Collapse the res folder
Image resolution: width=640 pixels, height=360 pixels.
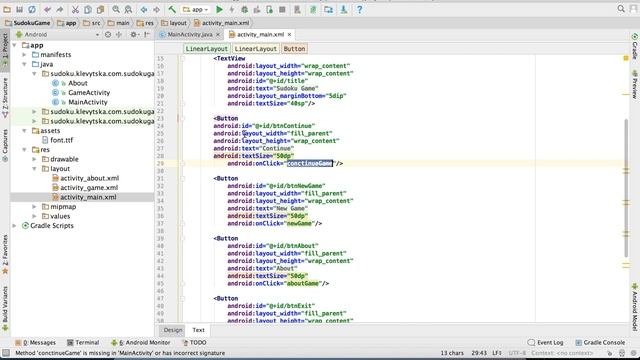(x=24, y=150)
